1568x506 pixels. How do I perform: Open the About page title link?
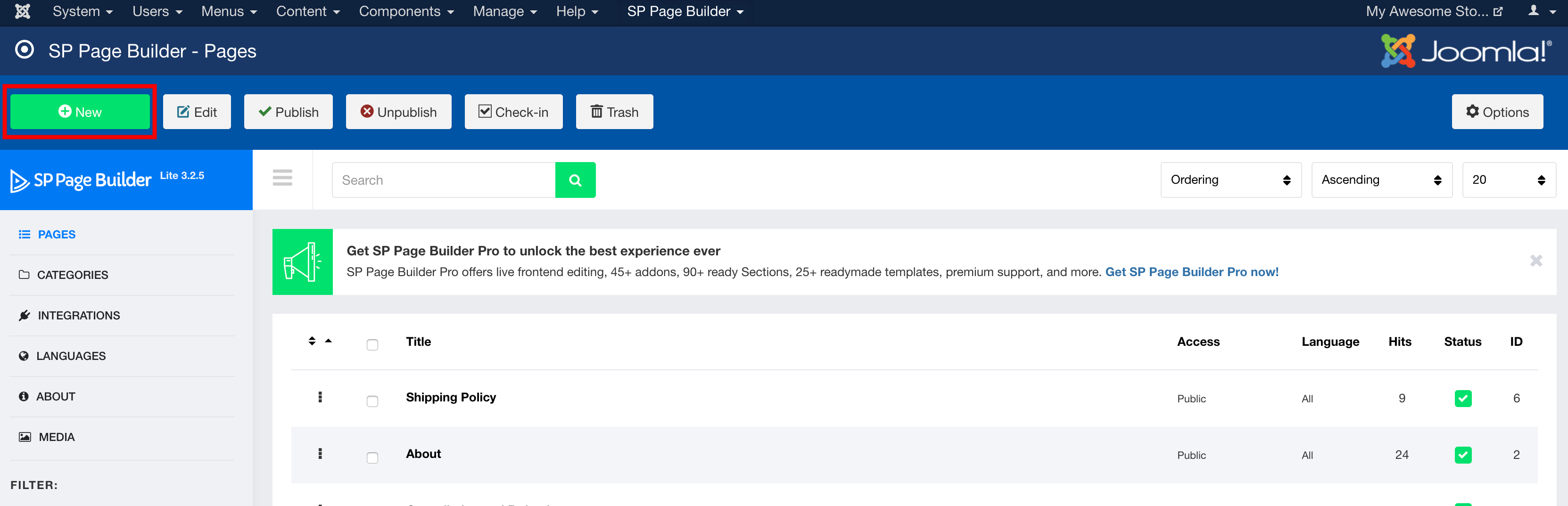[x=423, y=454]
